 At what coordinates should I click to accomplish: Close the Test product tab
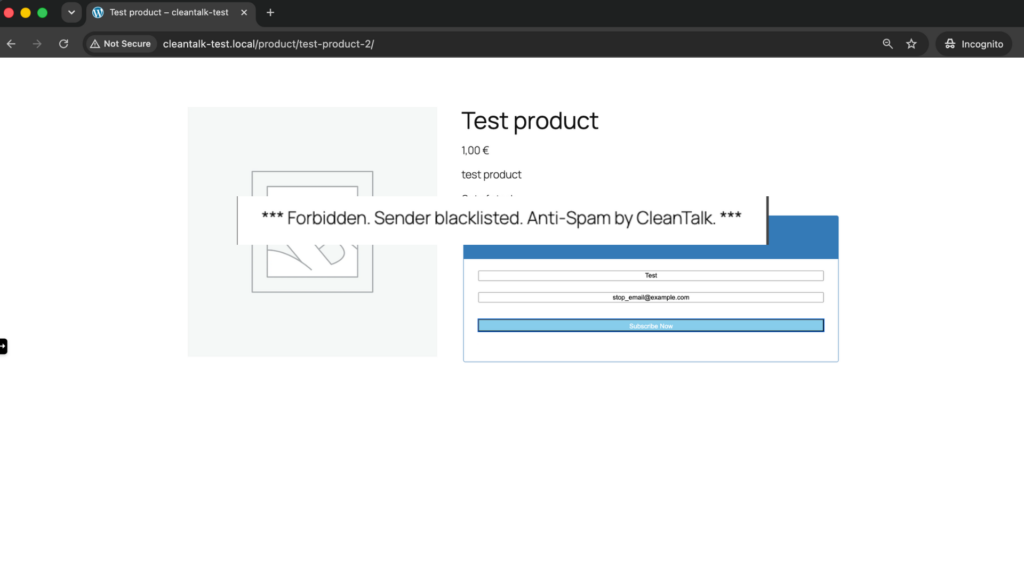pos(244,12)
